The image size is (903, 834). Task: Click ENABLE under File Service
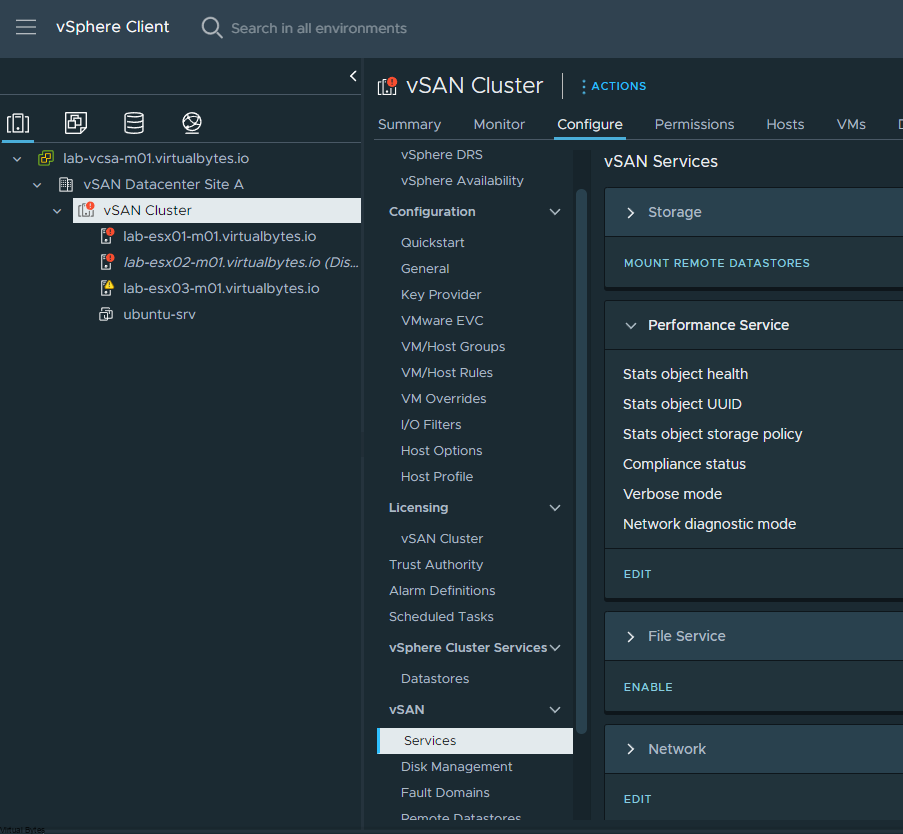coord(648,687)
